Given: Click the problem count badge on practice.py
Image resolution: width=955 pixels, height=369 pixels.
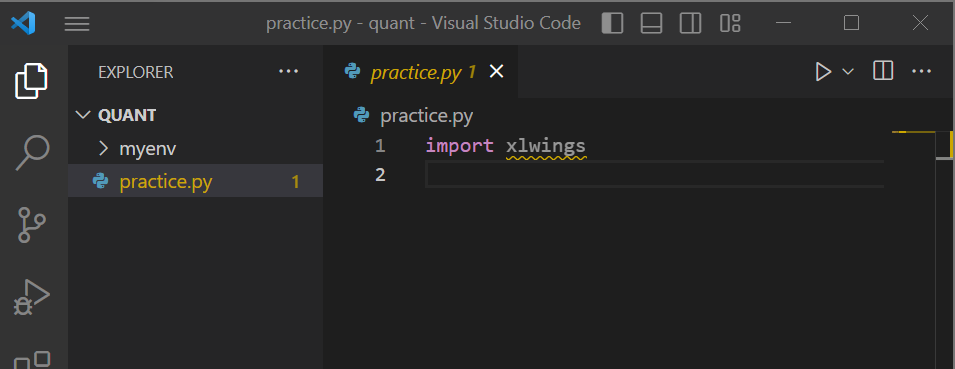Looking at the screenshot, I should tap(295, 181).
